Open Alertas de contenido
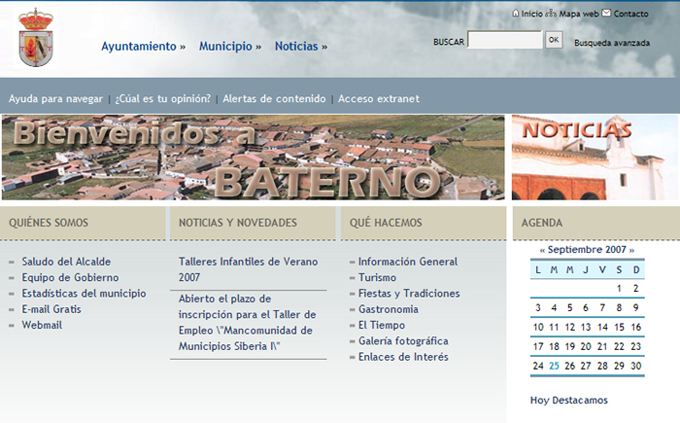Screen dimensions: 680x423 274,99
